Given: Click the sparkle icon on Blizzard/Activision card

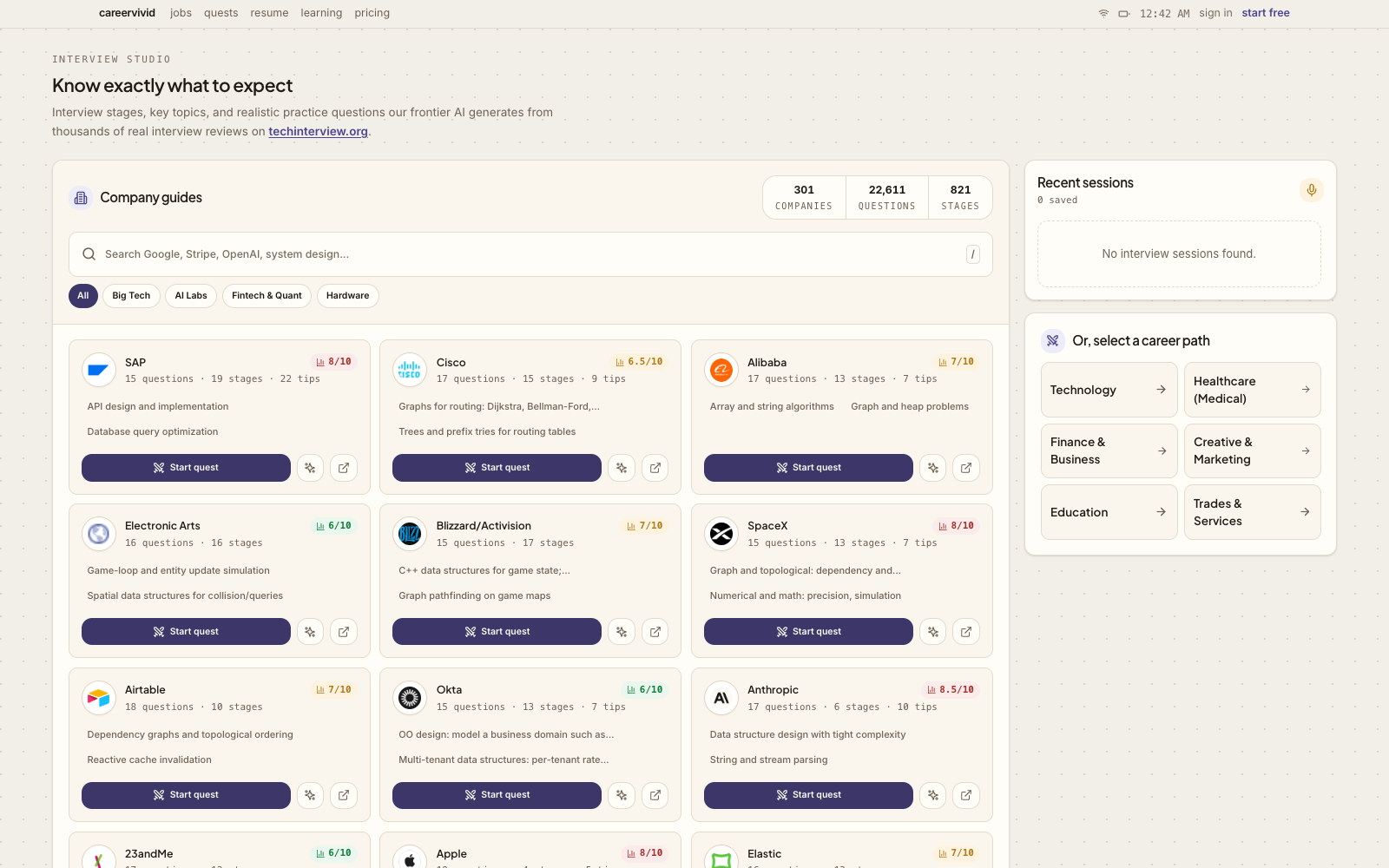Looking at the screenshot, I should [622, 632].
